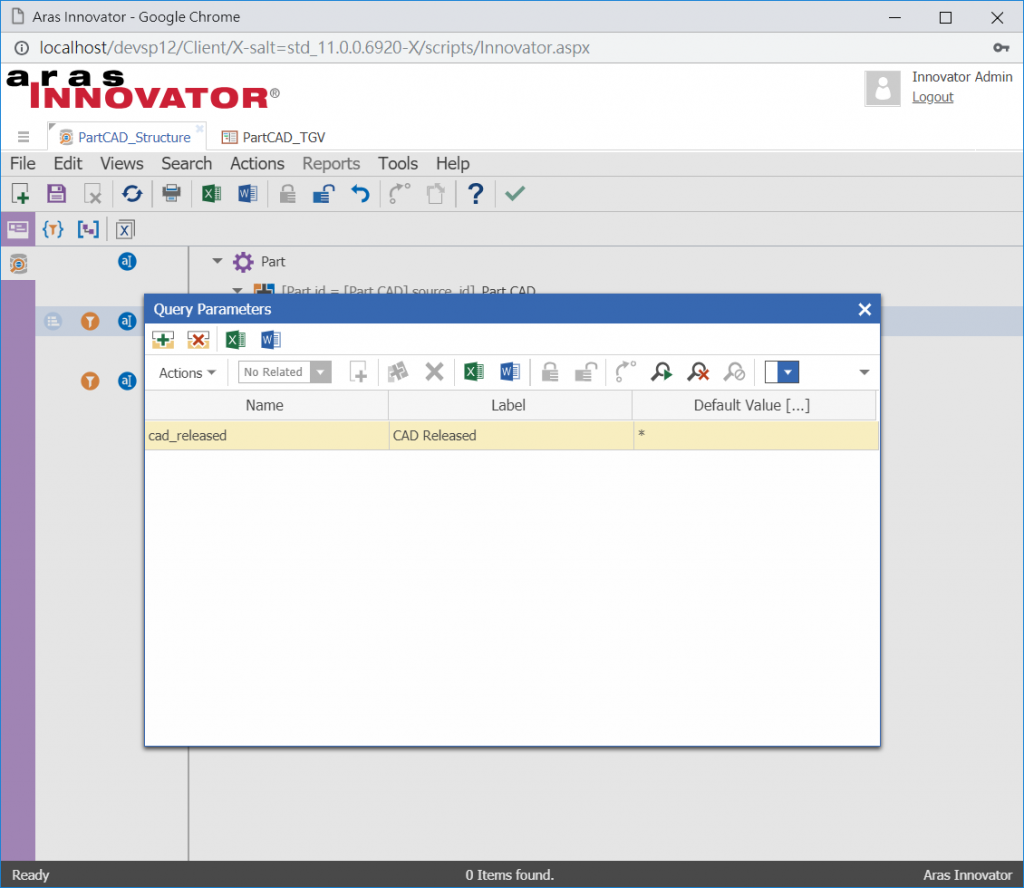This screenshot has width=1024, height=888.
Task: Click the Help question mark icon
Action: tap(475, 194)
